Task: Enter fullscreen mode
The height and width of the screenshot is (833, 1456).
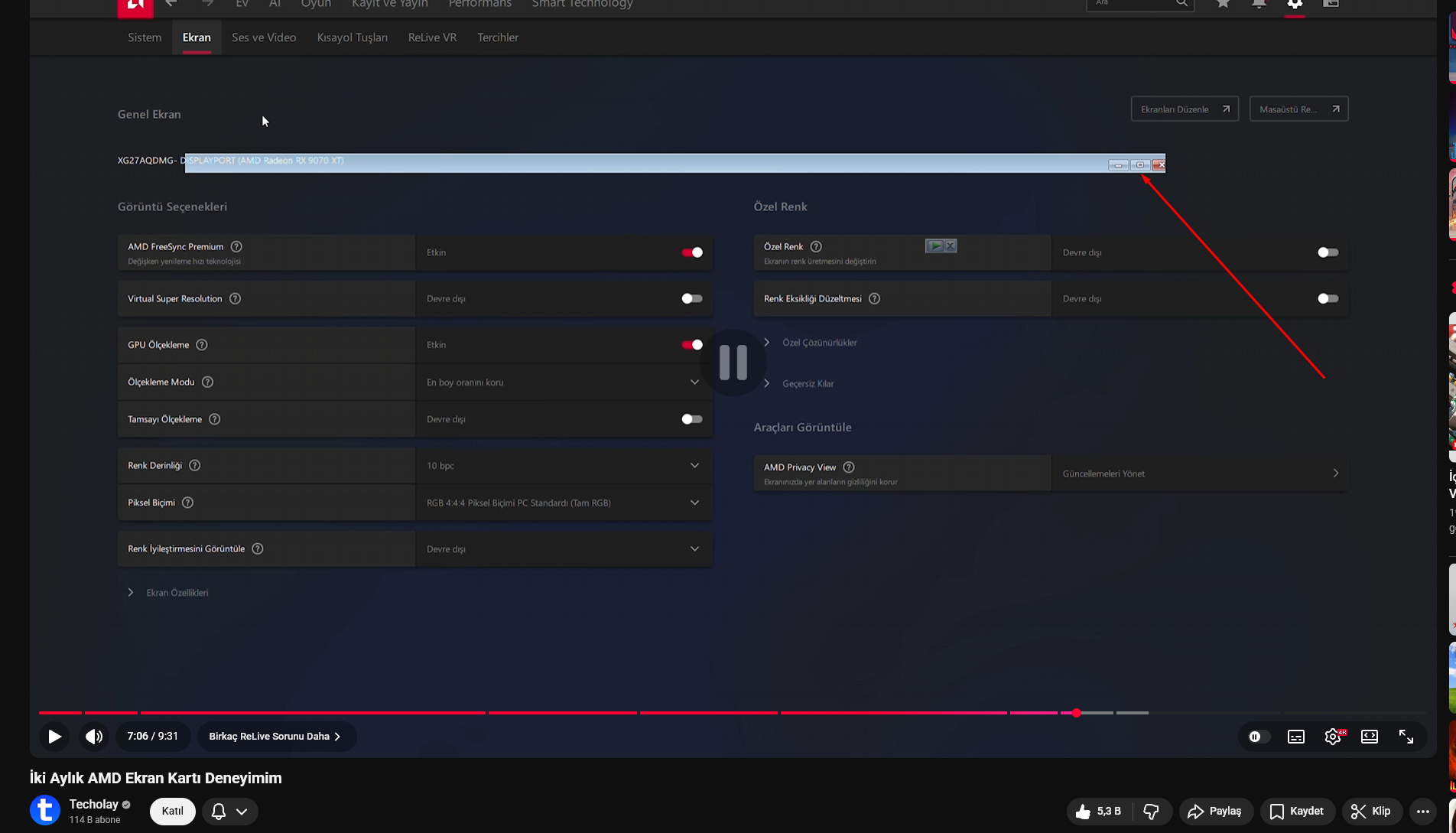Action: point(1406,737)
